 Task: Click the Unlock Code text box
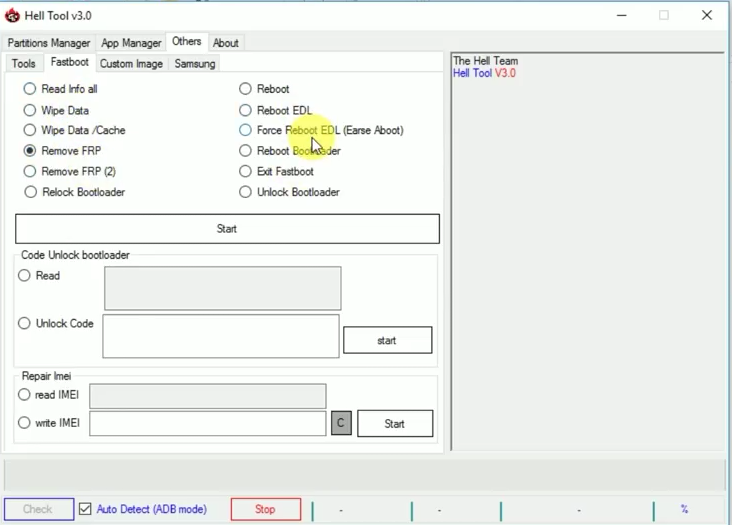tap(221, 336)
